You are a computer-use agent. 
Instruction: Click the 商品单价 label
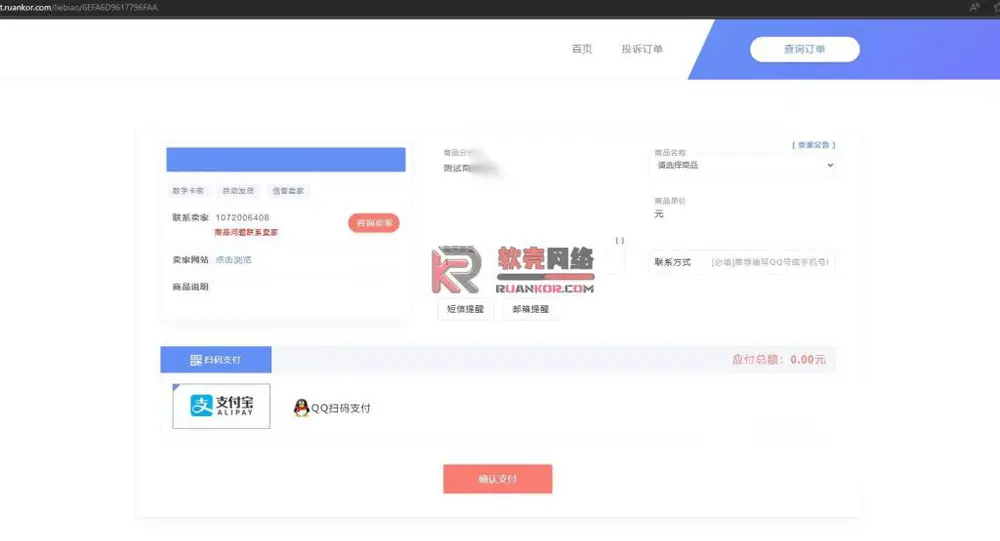(x=670, y=201)
